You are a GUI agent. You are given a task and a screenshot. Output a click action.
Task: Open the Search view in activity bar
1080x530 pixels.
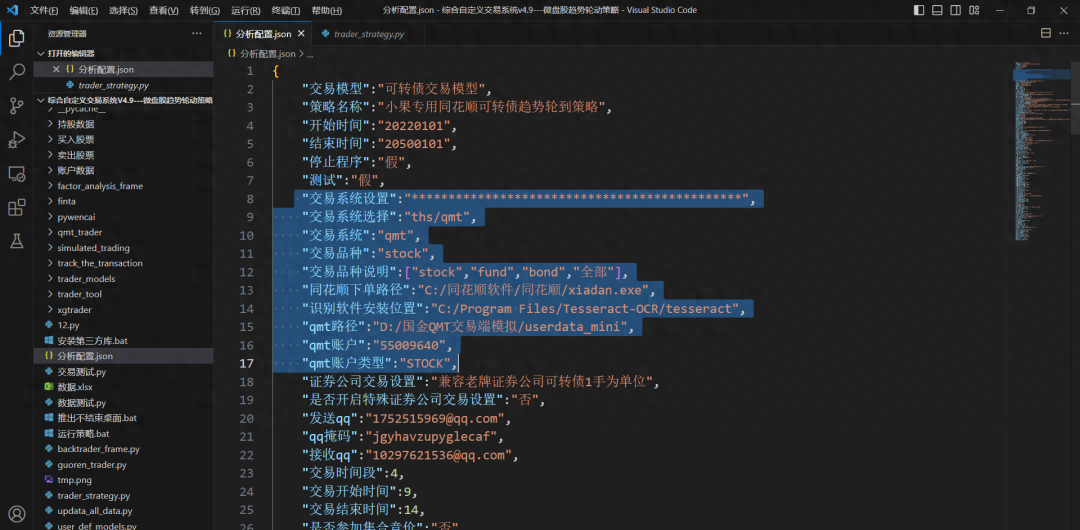pos(17,72)
